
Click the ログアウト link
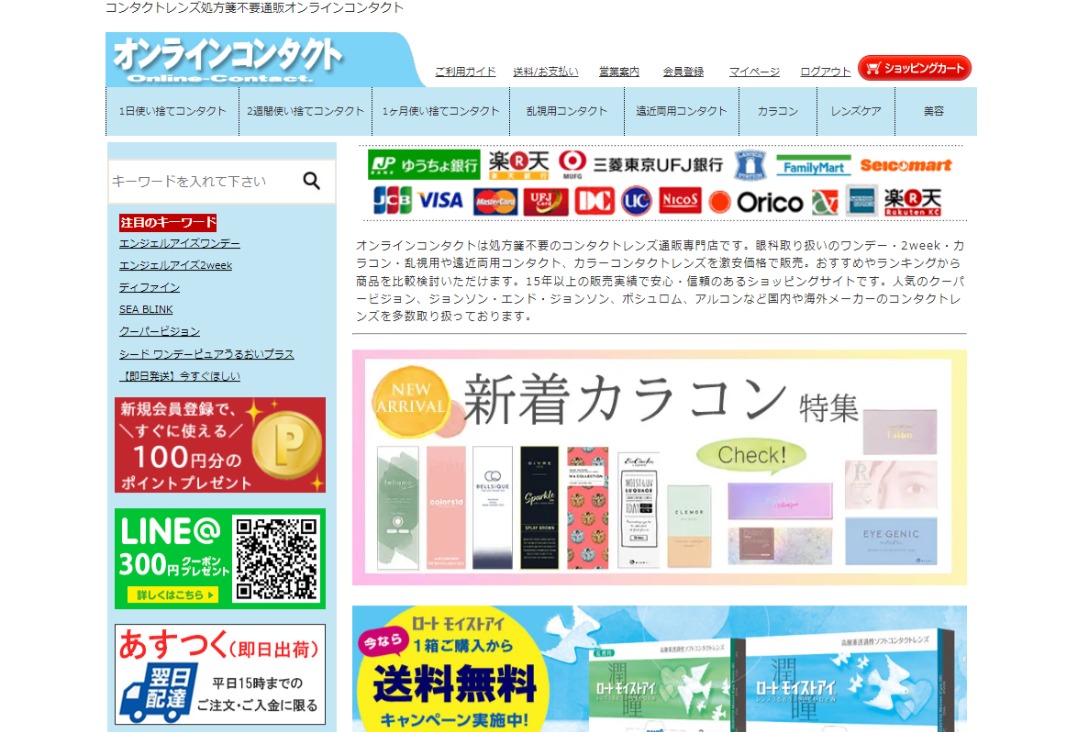tap(825, 72)
